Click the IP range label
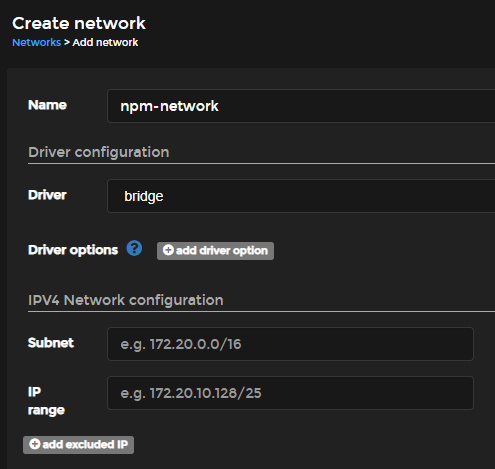 pos(46,401)
